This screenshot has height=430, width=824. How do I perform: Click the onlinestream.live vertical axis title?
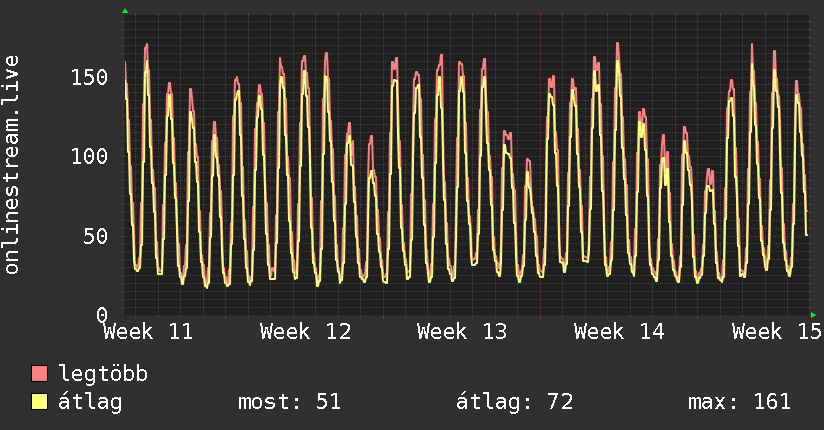click(x=11, y=165)
